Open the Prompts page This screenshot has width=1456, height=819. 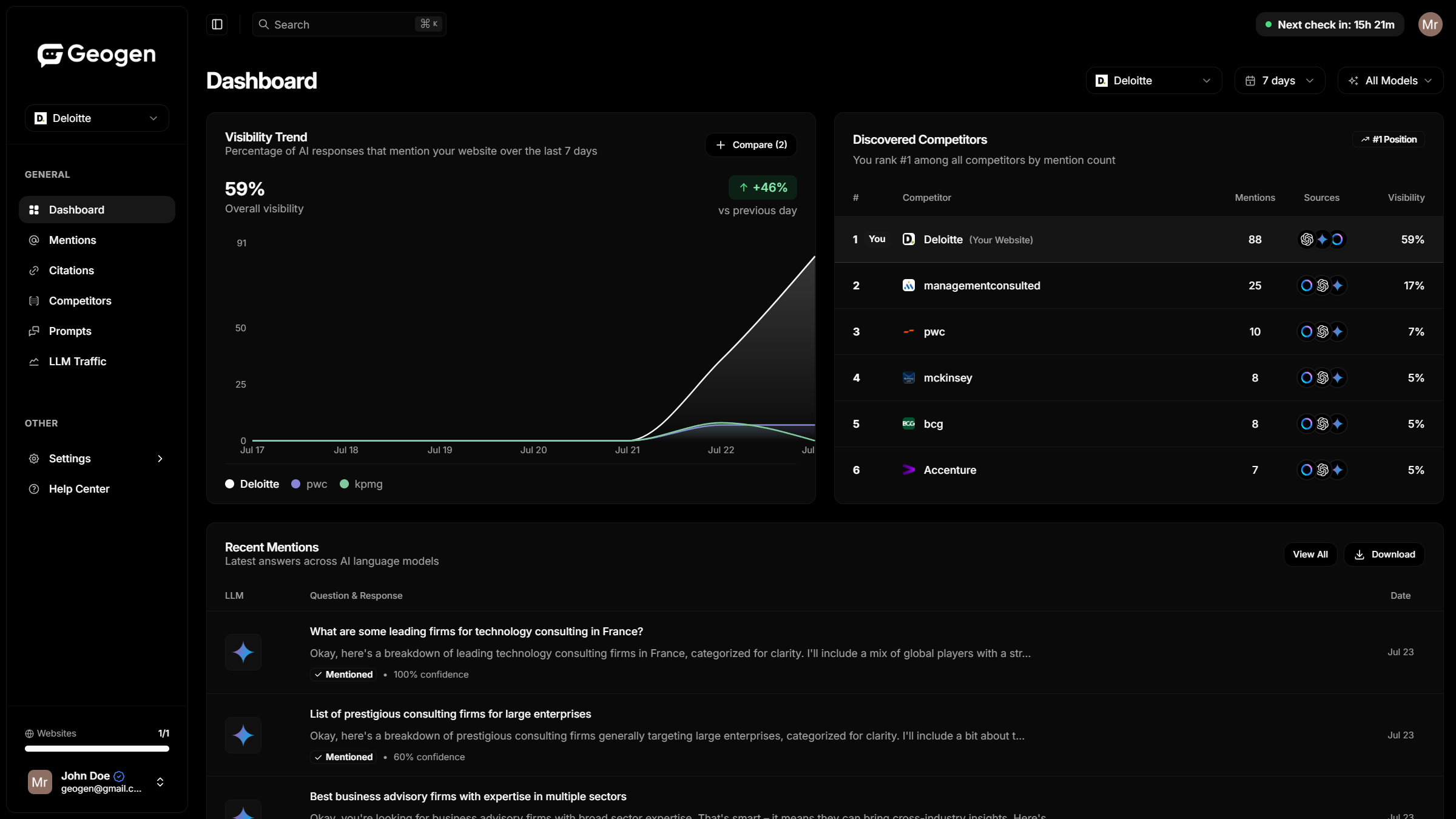coord(97,331)
